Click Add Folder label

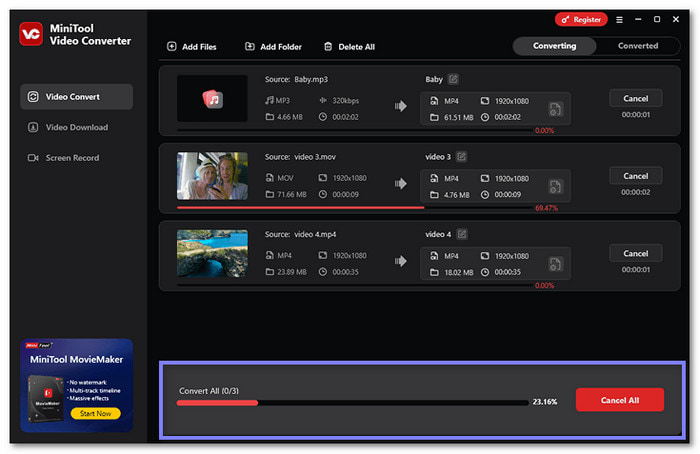(281, 47)
